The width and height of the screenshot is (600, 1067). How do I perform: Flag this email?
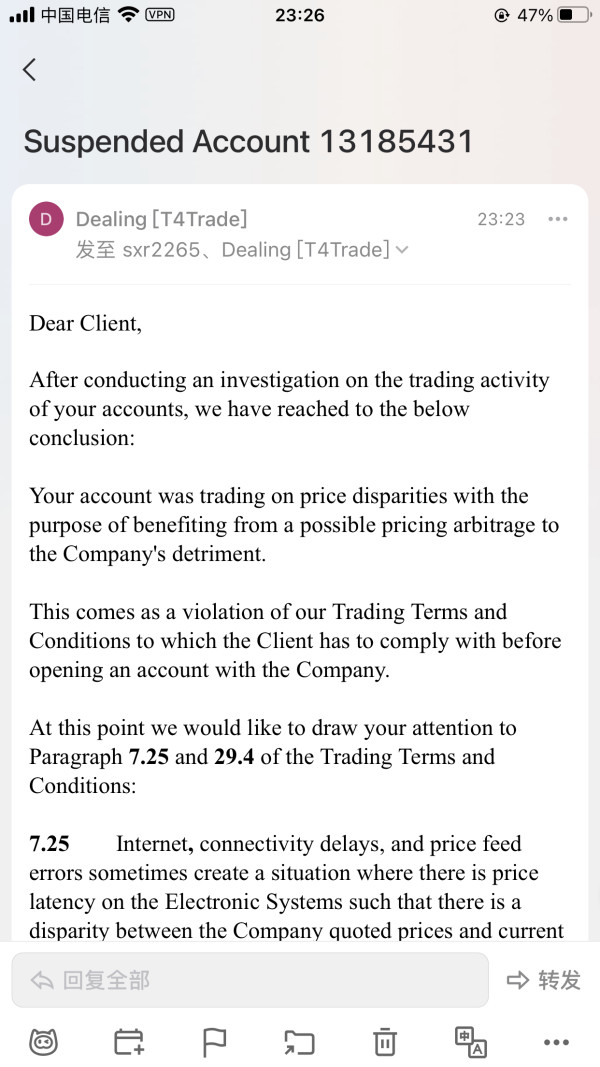pos(214,1042)
